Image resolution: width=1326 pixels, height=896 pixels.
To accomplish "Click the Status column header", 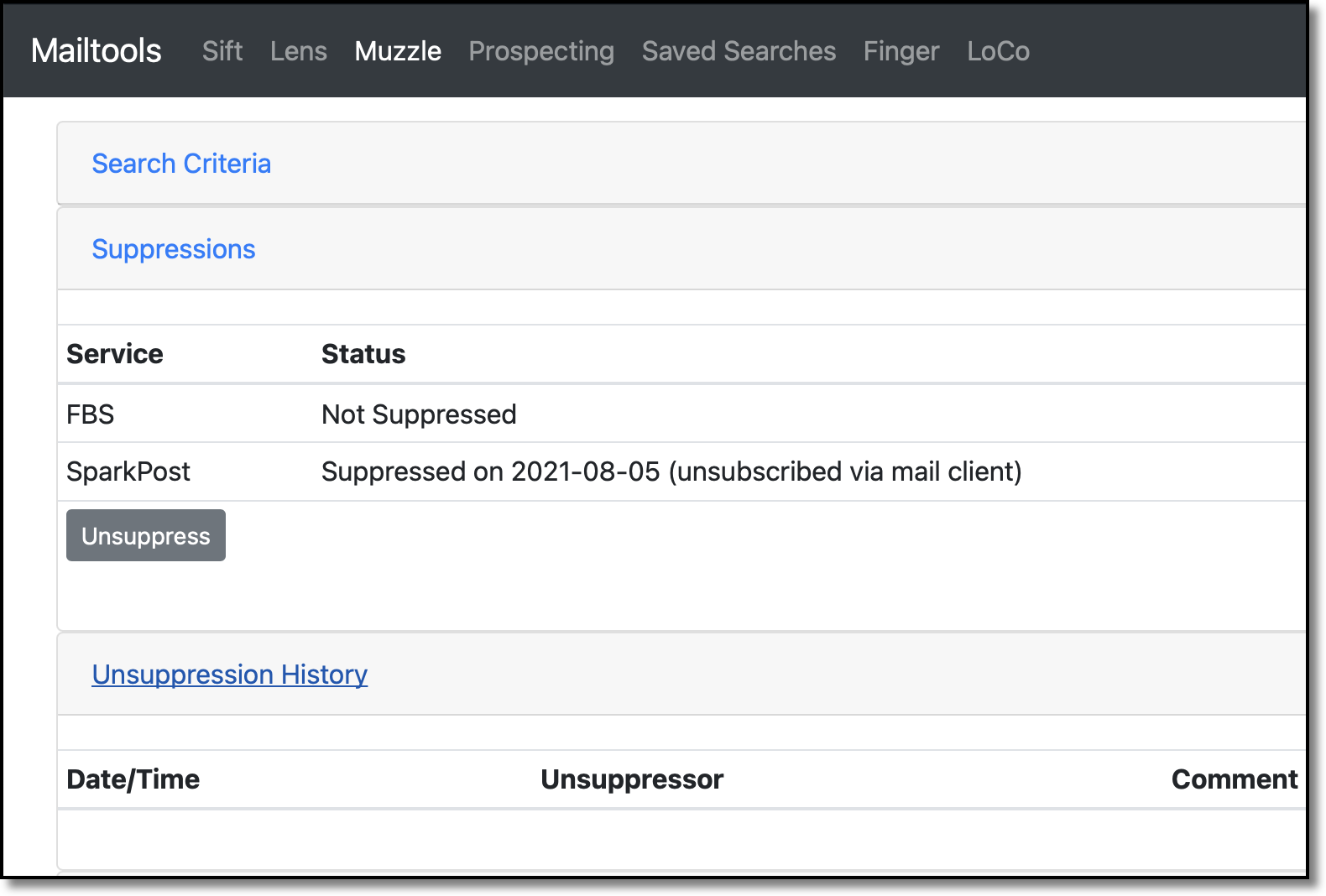I will coord(363,354).
